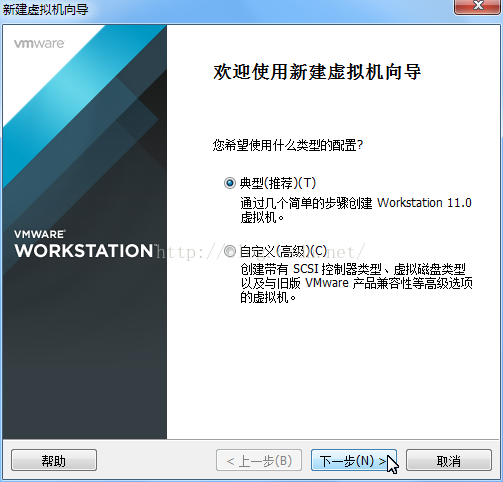Select the 自定义(高级) radio button
This screenshot has height=482, width=503.
[230, 251]
